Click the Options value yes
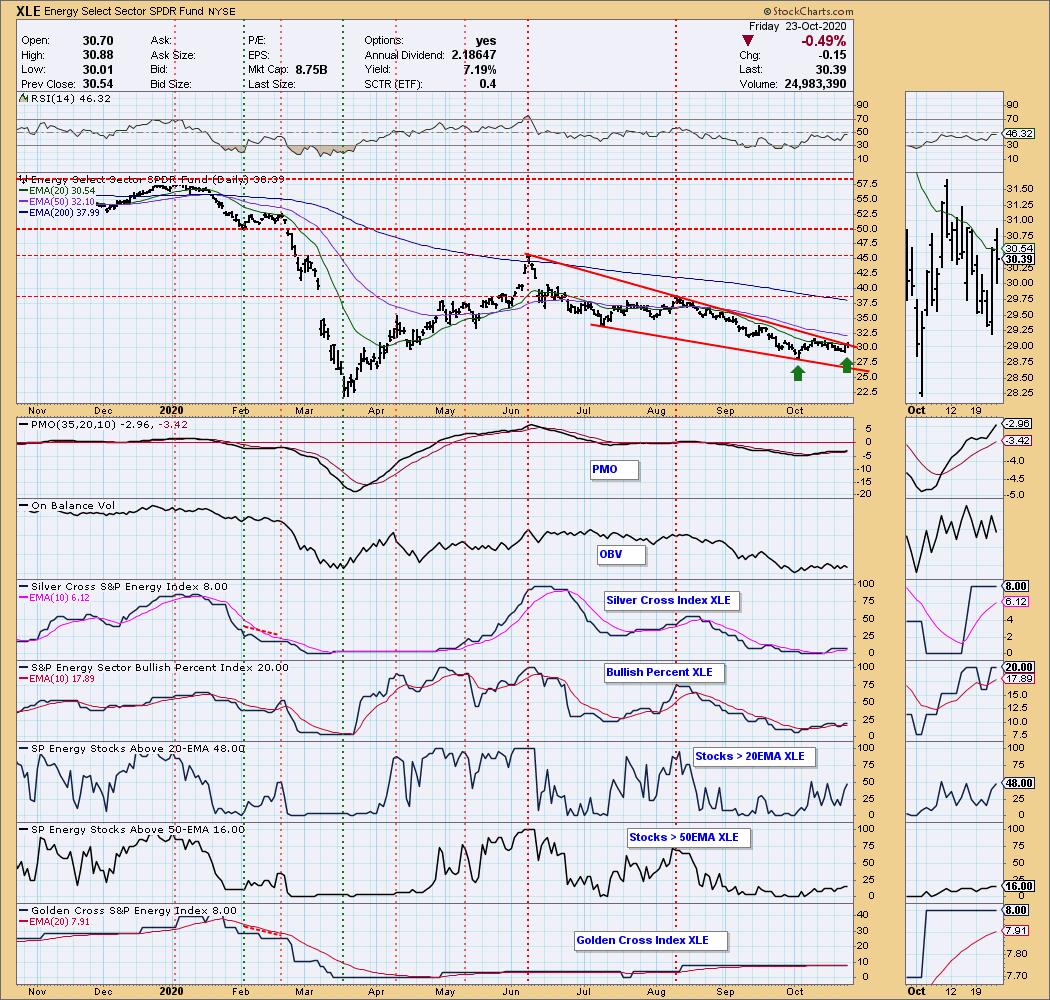The width and height of the screenshot is (1050, 1000). click(x=485, y=41)
